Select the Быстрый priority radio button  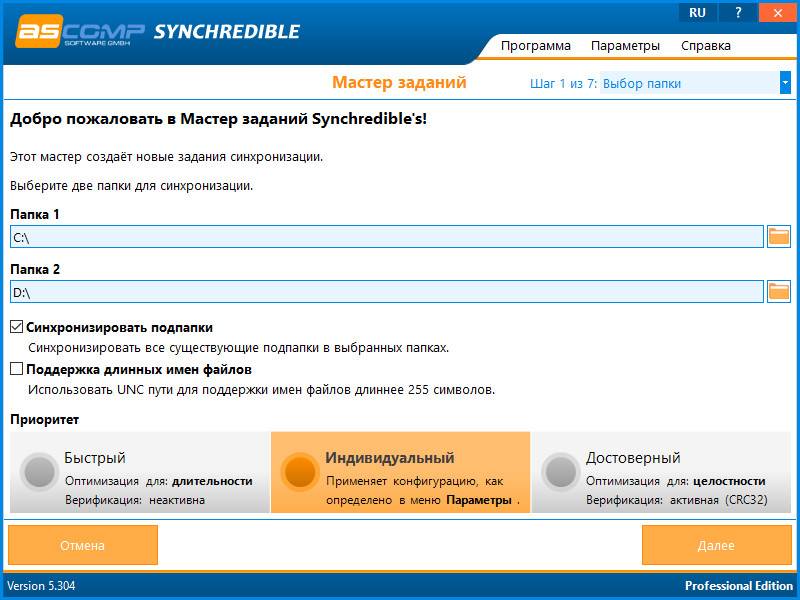[x=39, y=472]
